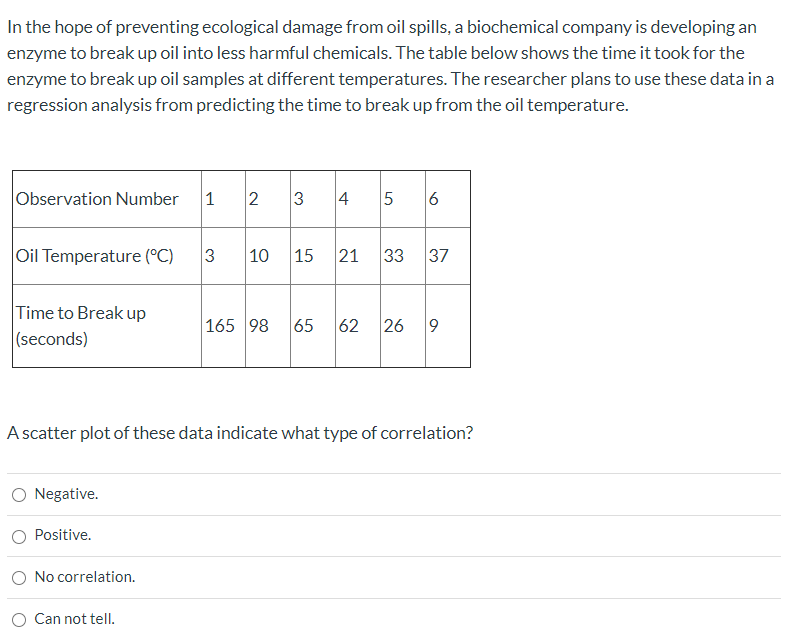Click the scatter plot correlation question text
This screenshot has width=789, height=635.
(240, 433)
